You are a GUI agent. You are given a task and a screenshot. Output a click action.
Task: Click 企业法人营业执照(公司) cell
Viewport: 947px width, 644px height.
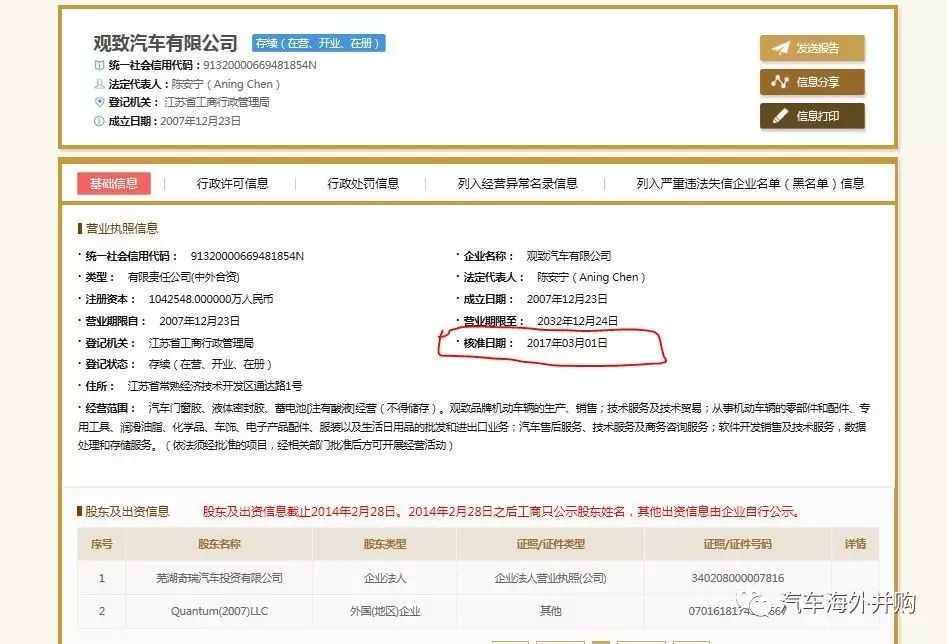click(550, 578)
